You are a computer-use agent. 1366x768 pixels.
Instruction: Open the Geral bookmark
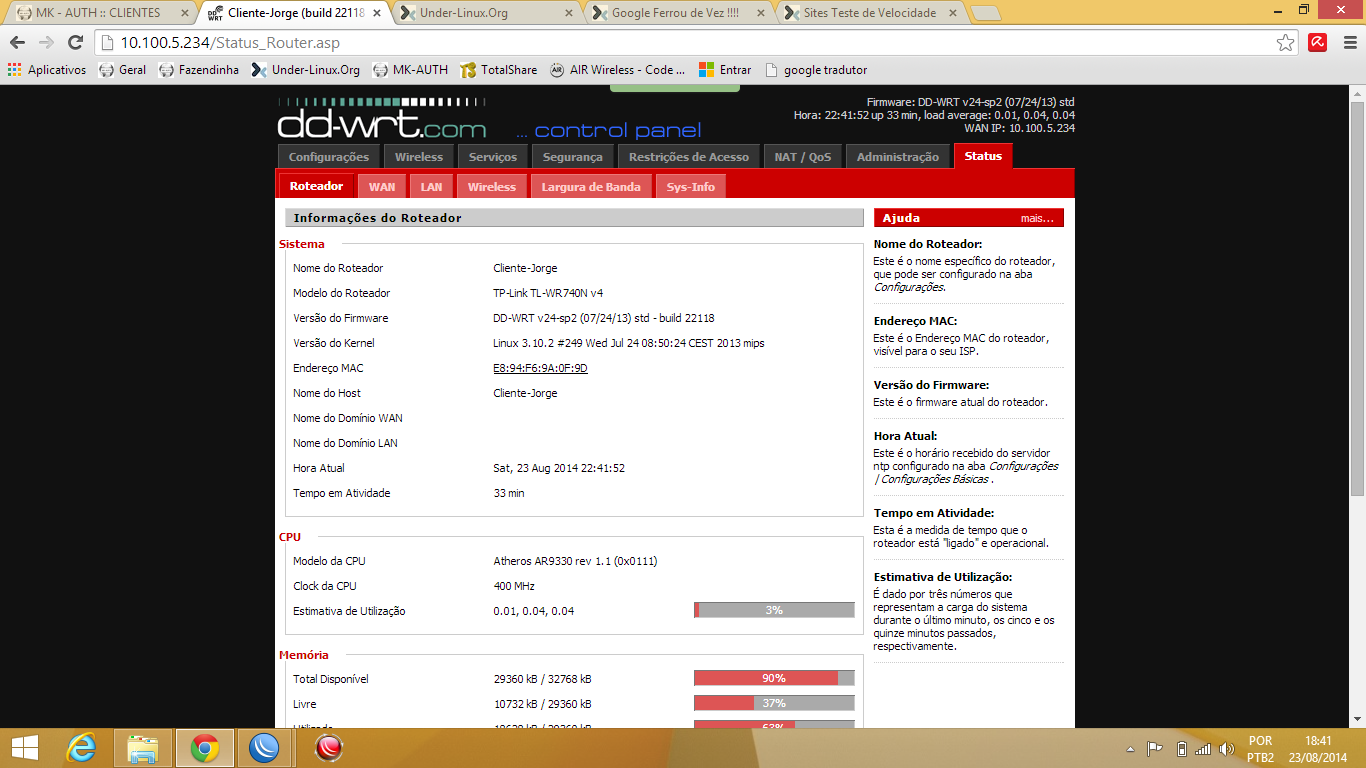point(122,70)
